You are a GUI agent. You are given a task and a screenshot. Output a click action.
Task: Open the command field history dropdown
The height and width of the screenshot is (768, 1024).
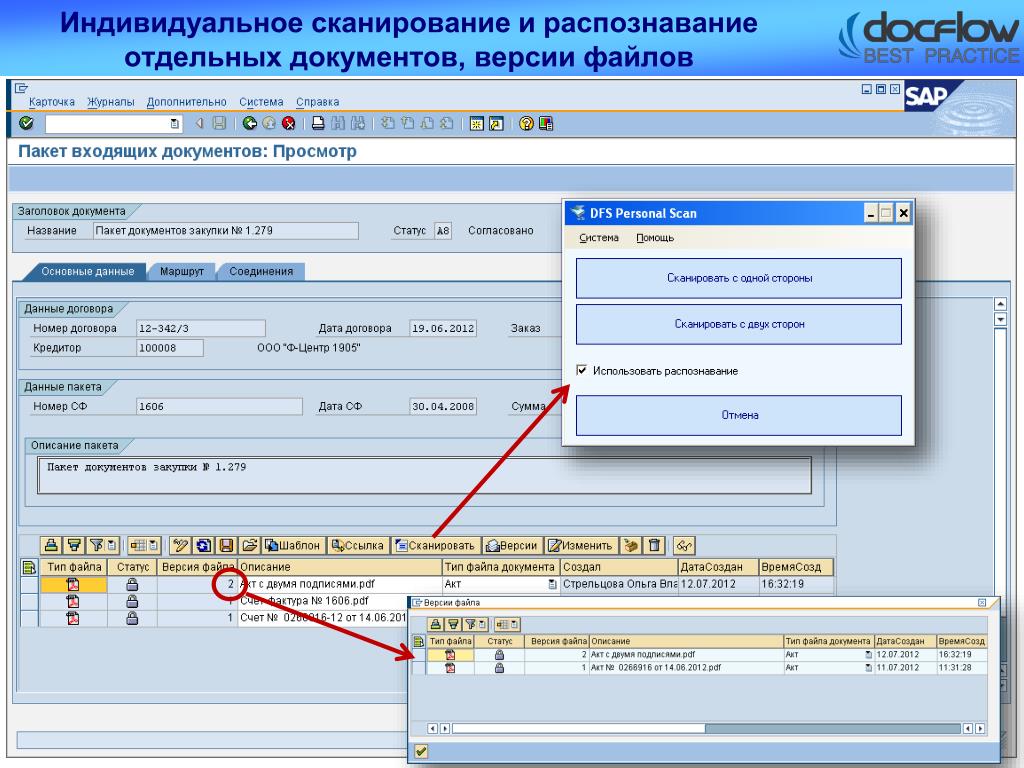[x=174, y=123]
